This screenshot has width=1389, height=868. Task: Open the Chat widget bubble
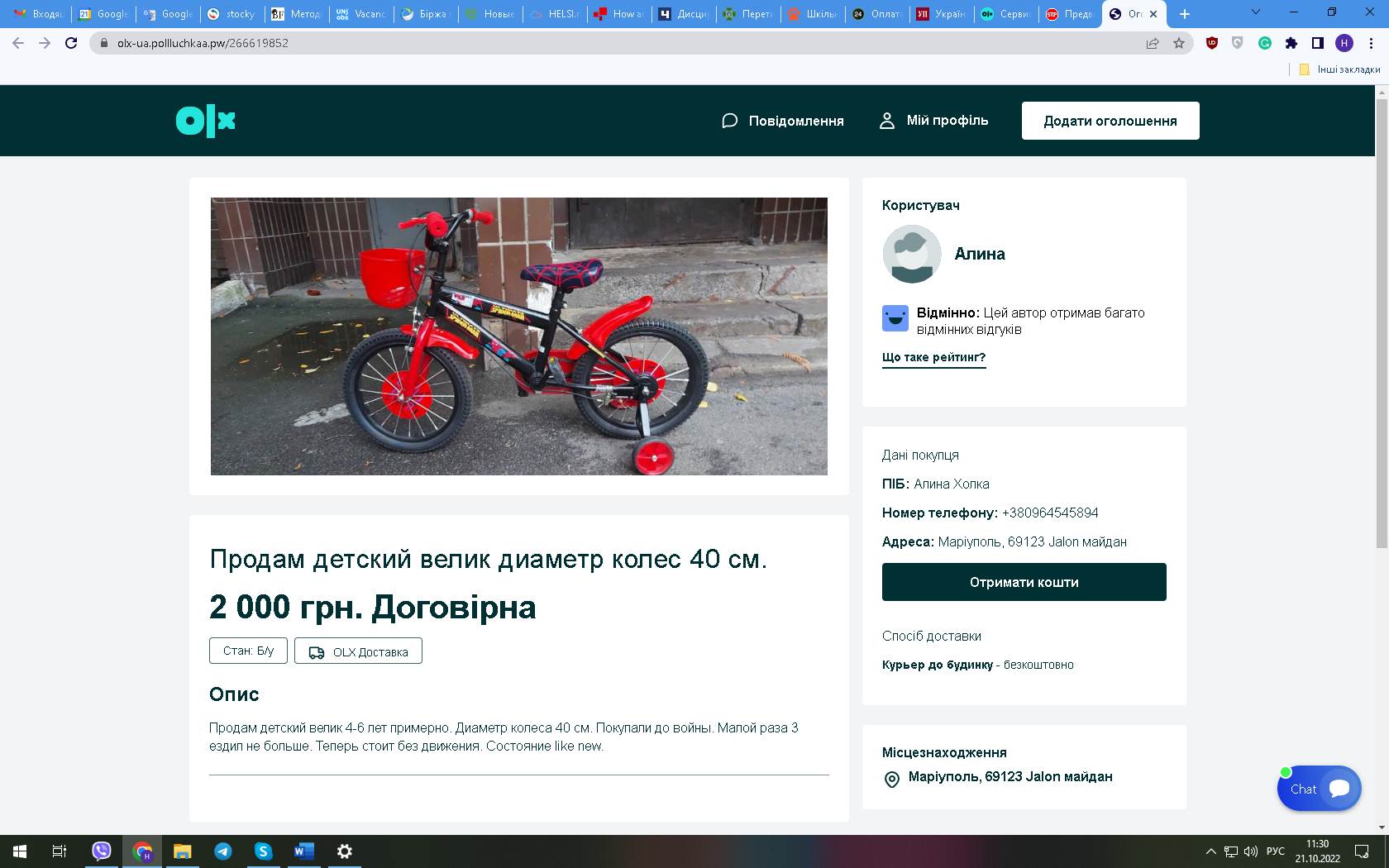[1319, 789]
